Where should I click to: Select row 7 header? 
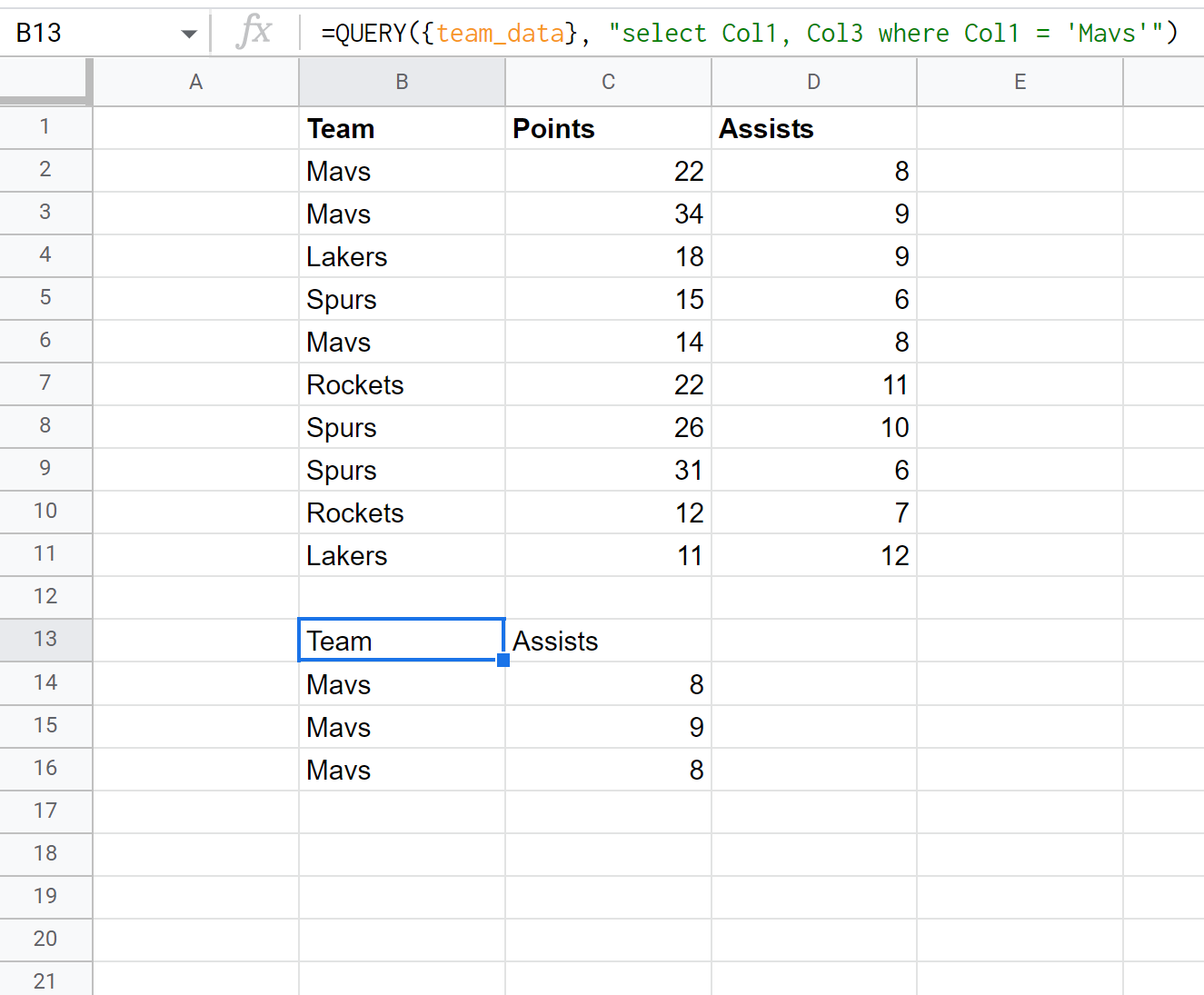click(x=45, y=384)
